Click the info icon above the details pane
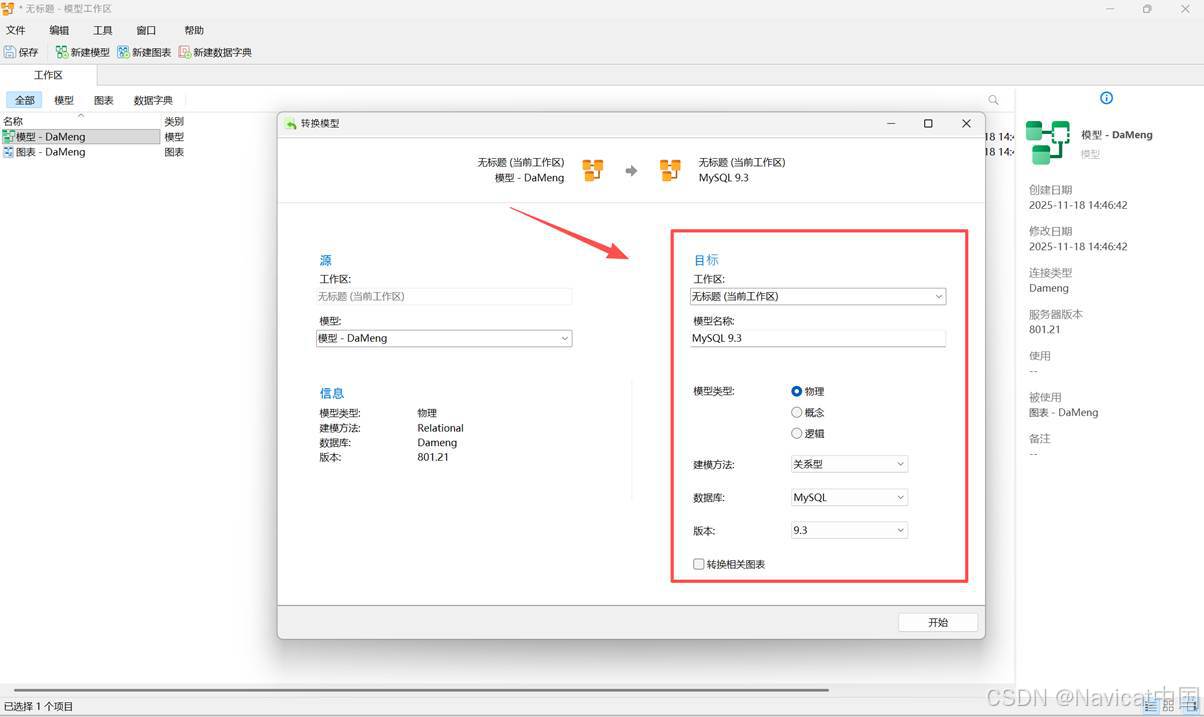Image resolution: width=1204 pixels, height=717 pixels. point(1106,98)
